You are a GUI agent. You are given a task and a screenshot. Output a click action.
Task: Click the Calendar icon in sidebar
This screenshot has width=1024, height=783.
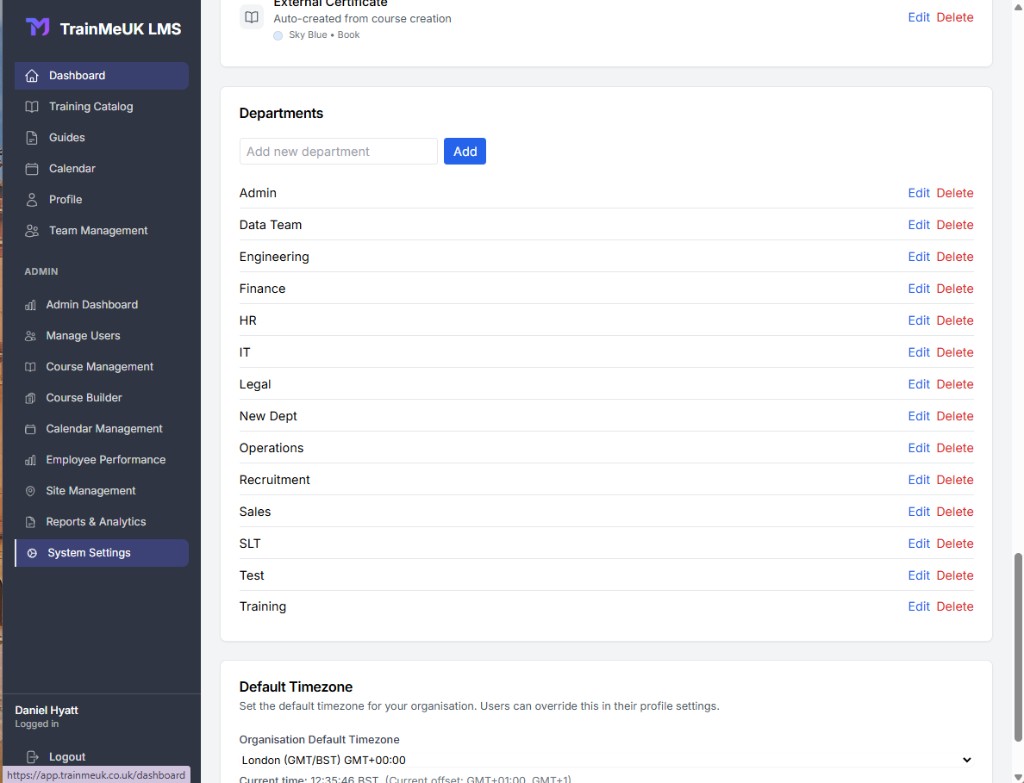pyautogui.click(x=31, y=169)
